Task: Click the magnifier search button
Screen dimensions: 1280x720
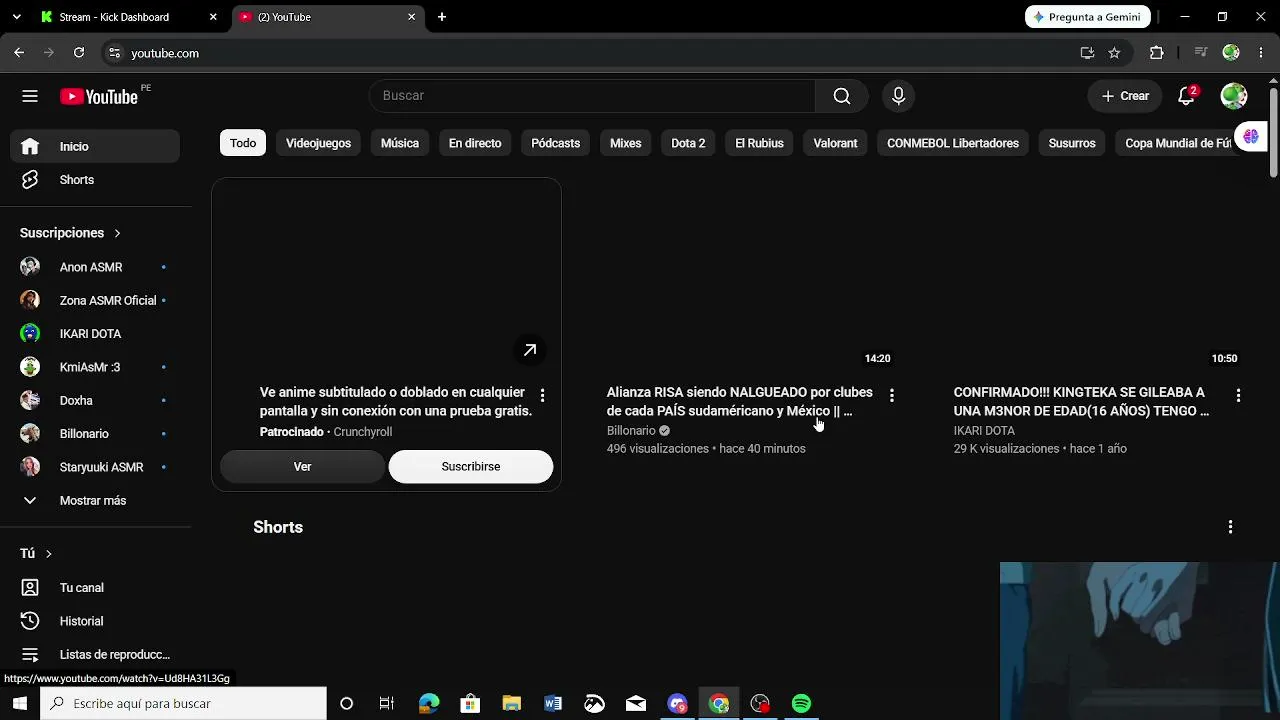Action: 842,96
